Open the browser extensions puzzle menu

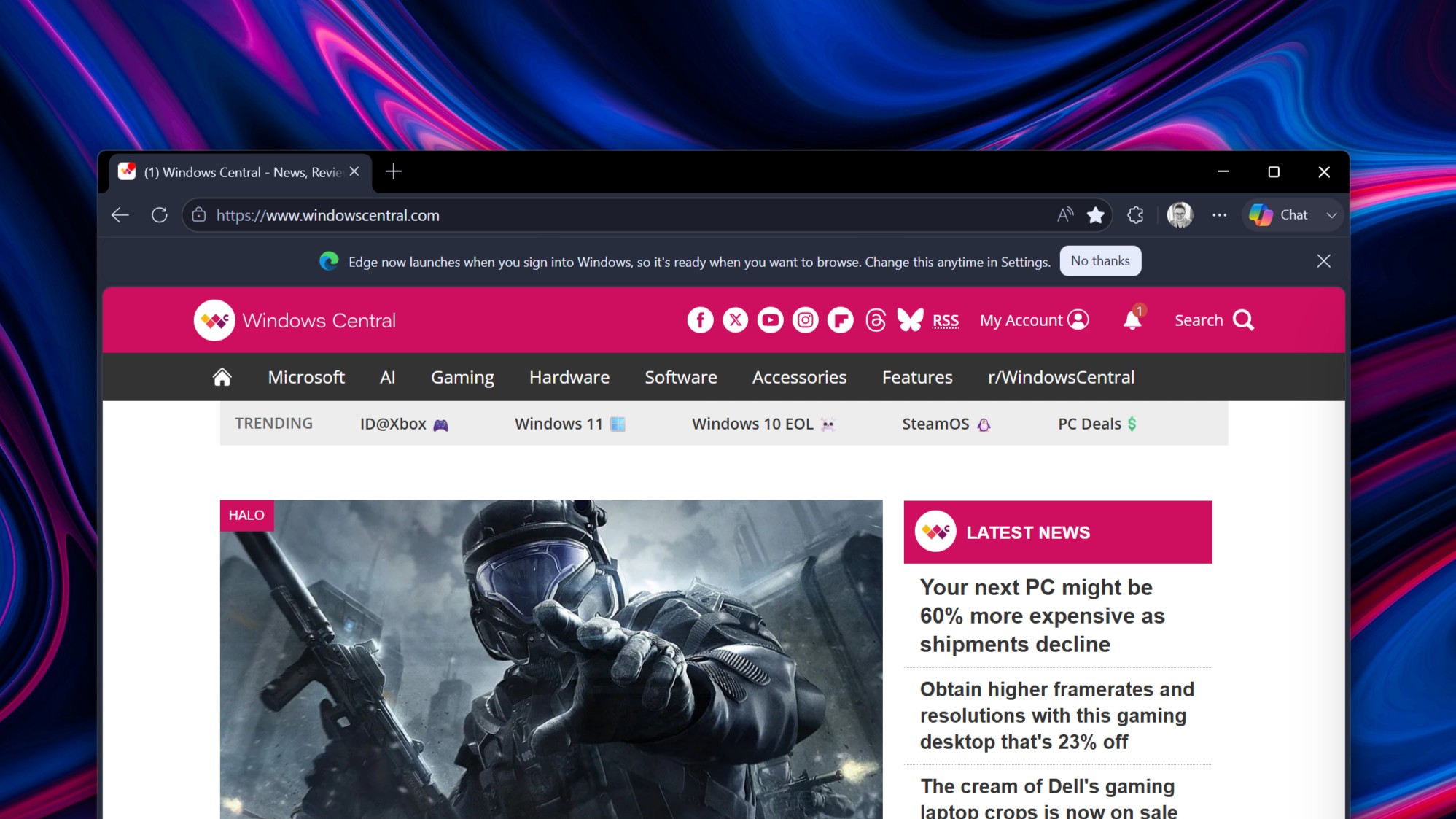pos(1134,214)
